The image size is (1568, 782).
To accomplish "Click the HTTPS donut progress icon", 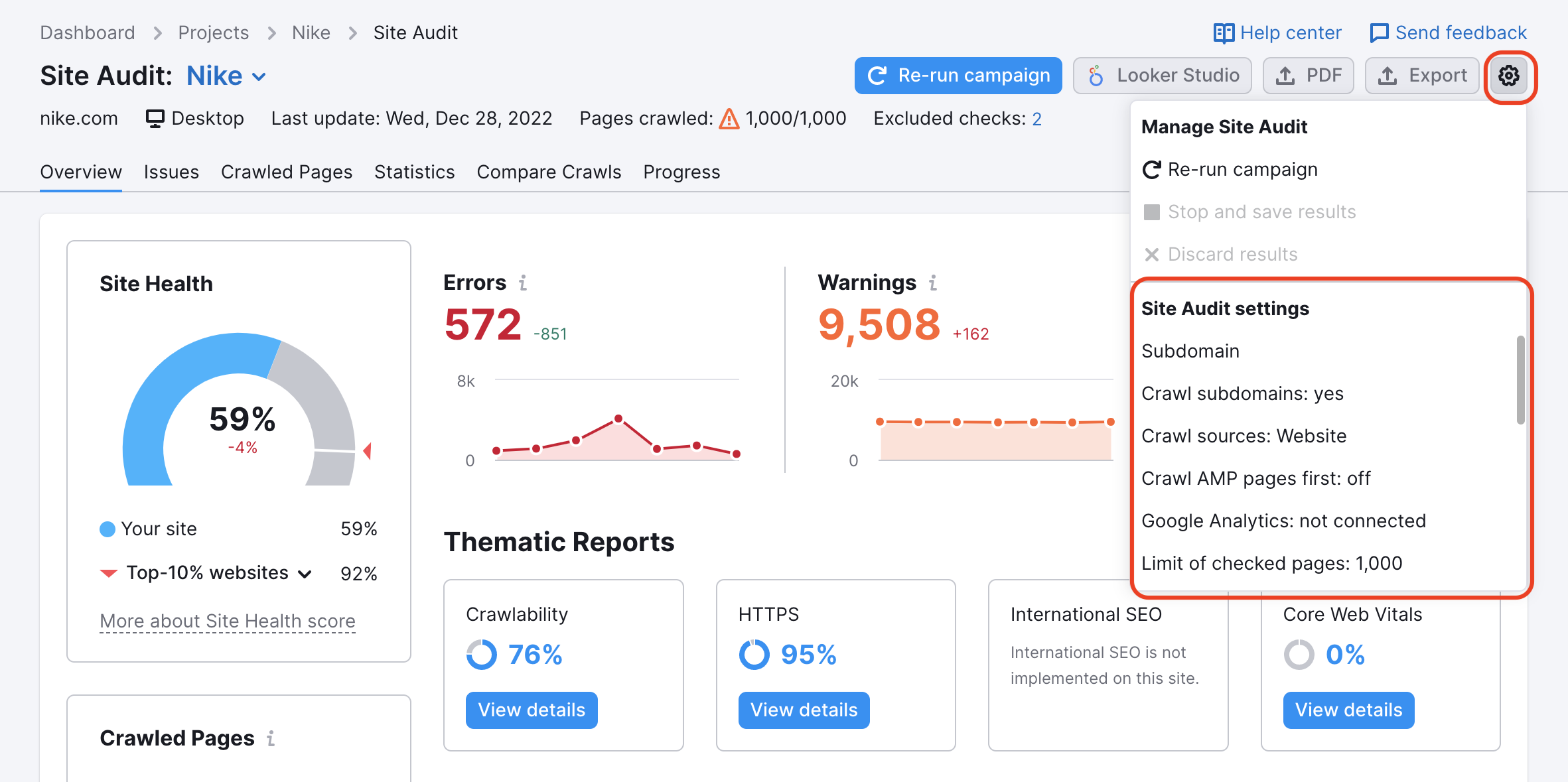I will click(754, 655).
